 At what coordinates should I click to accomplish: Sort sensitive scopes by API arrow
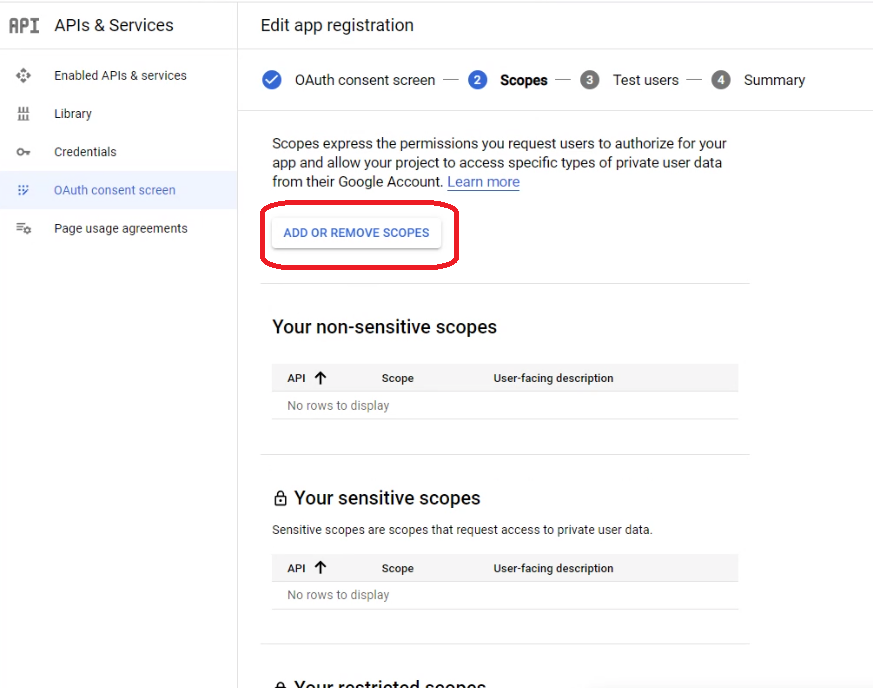coord(320,568)
